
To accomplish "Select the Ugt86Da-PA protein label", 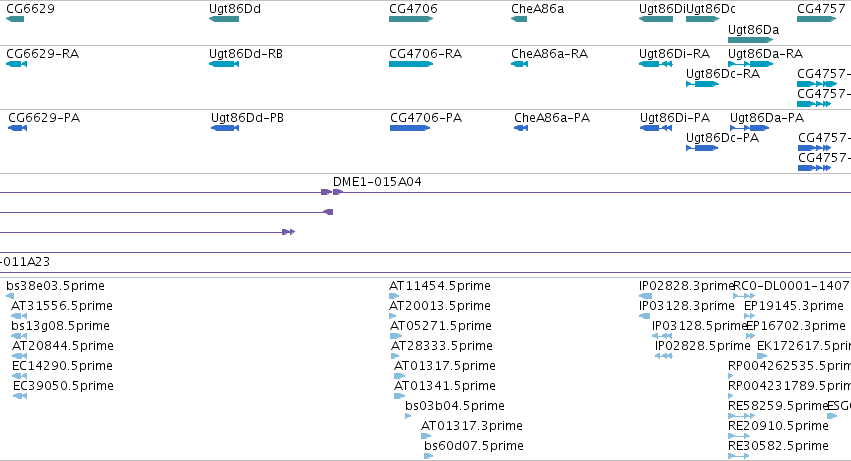I will tap(766, 118).
